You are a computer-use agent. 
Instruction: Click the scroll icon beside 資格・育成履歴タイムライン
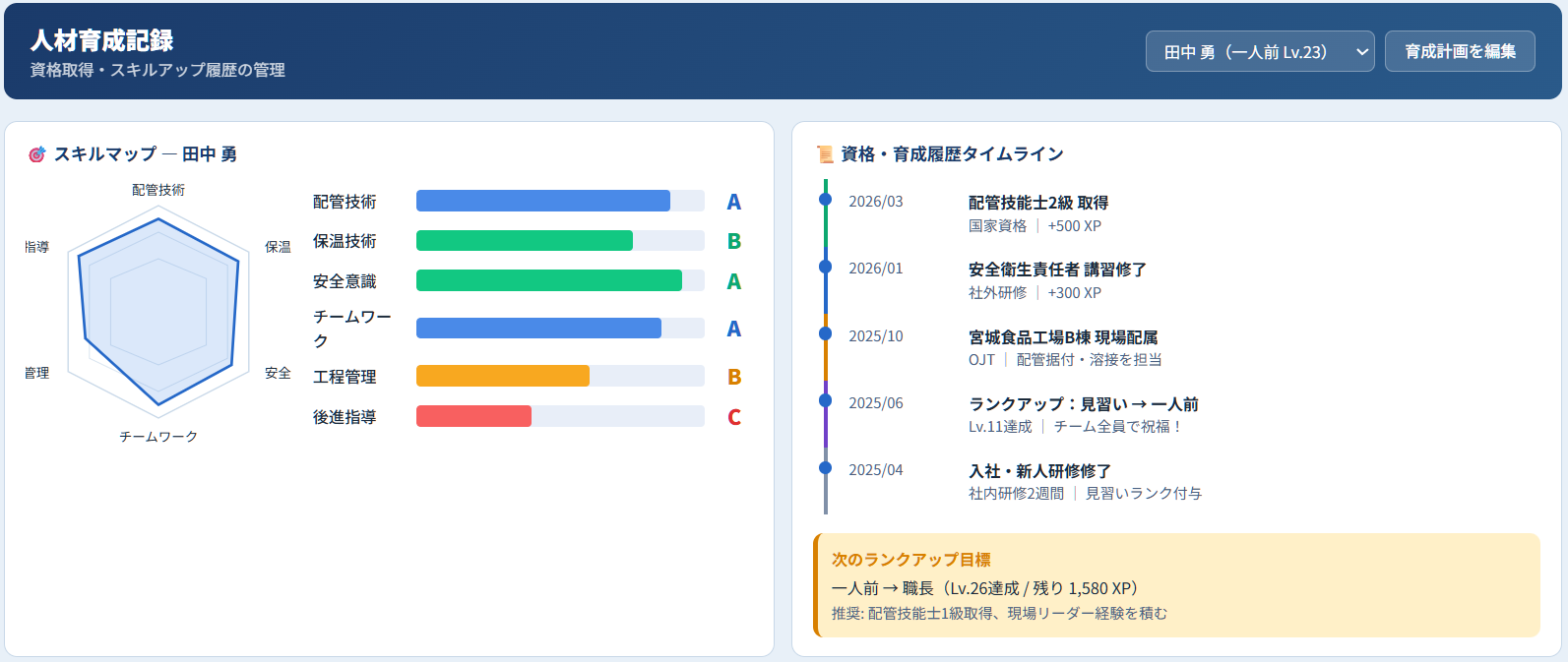pos(825,154)
